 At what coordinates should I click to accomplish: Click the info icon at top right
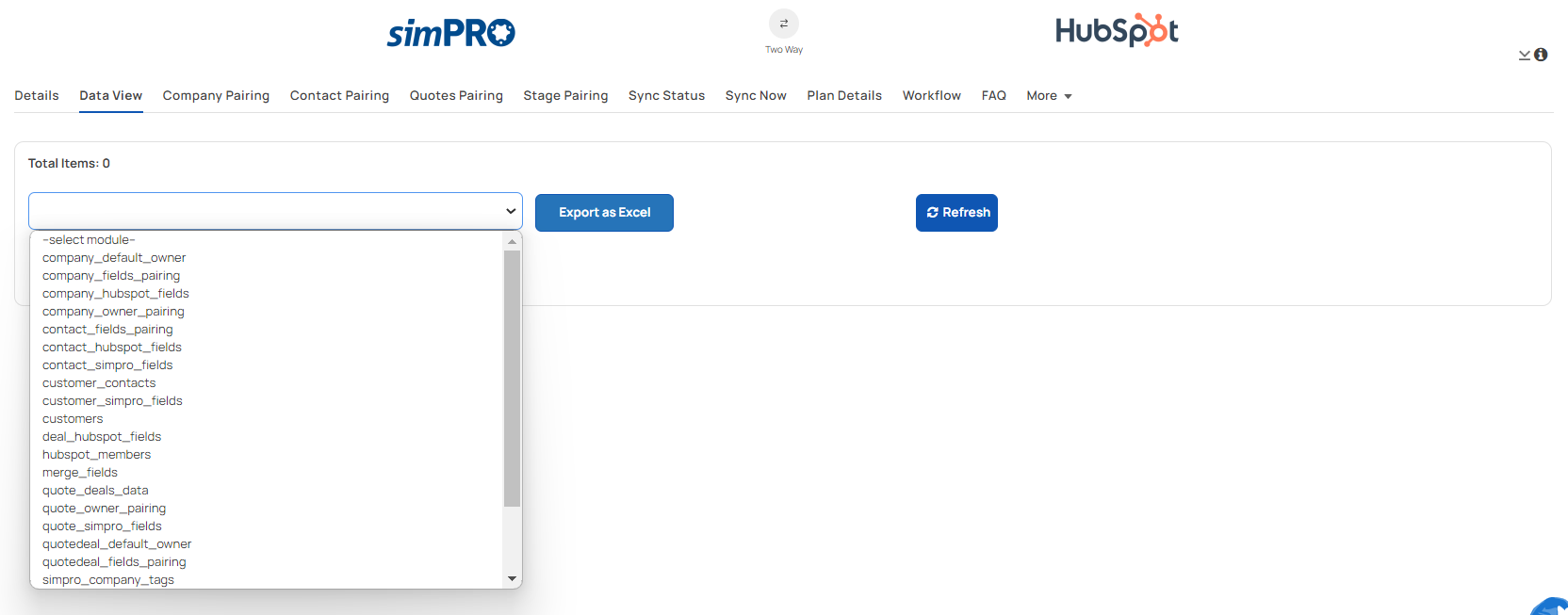pyautogui.click(x=1541, y=55)
